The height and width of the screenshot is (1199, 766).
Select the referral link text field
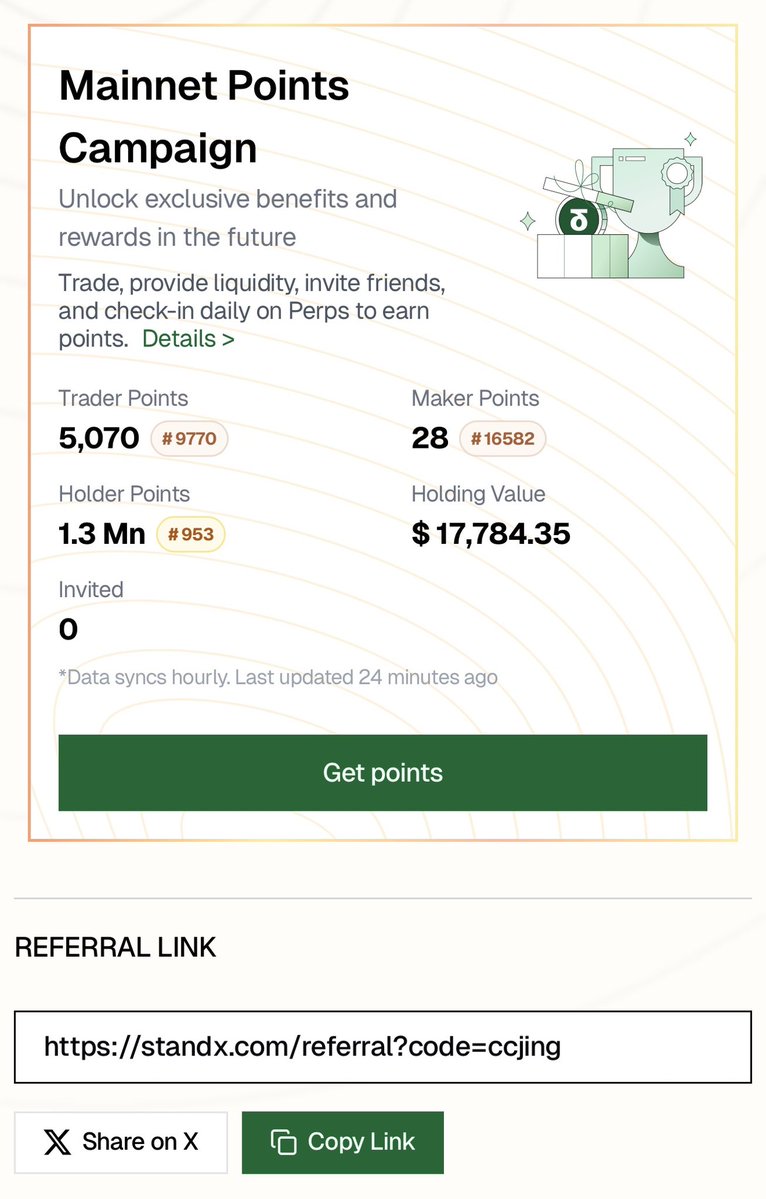pos(383,1047)
